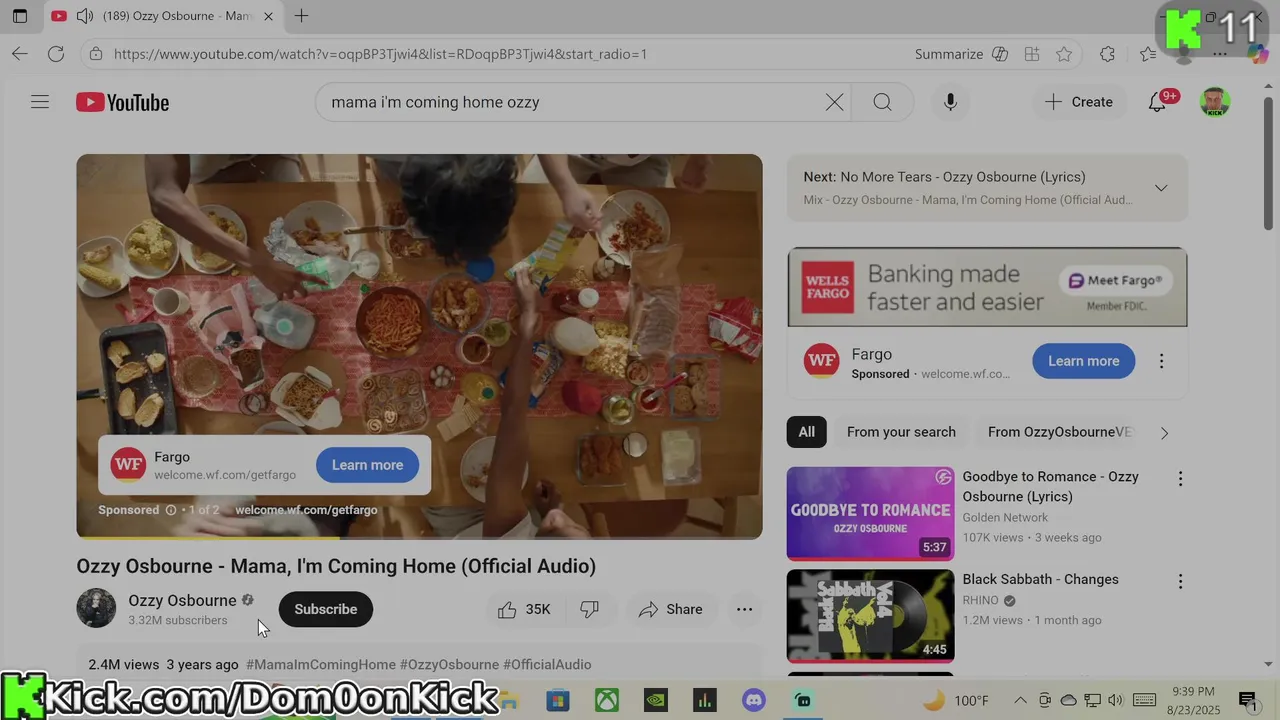Open Wells Fargo banner ad image

pyautogui.click(x=987, y=287)
